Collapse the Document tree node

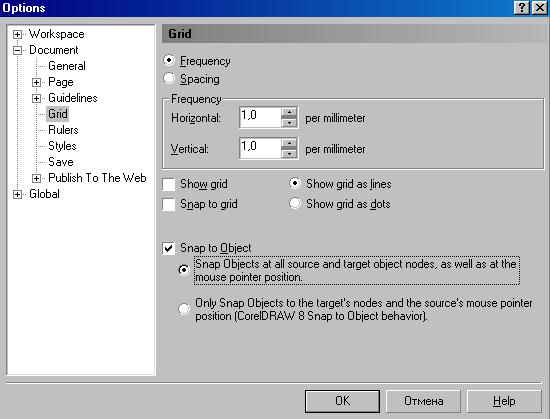[x=17, y=50]
